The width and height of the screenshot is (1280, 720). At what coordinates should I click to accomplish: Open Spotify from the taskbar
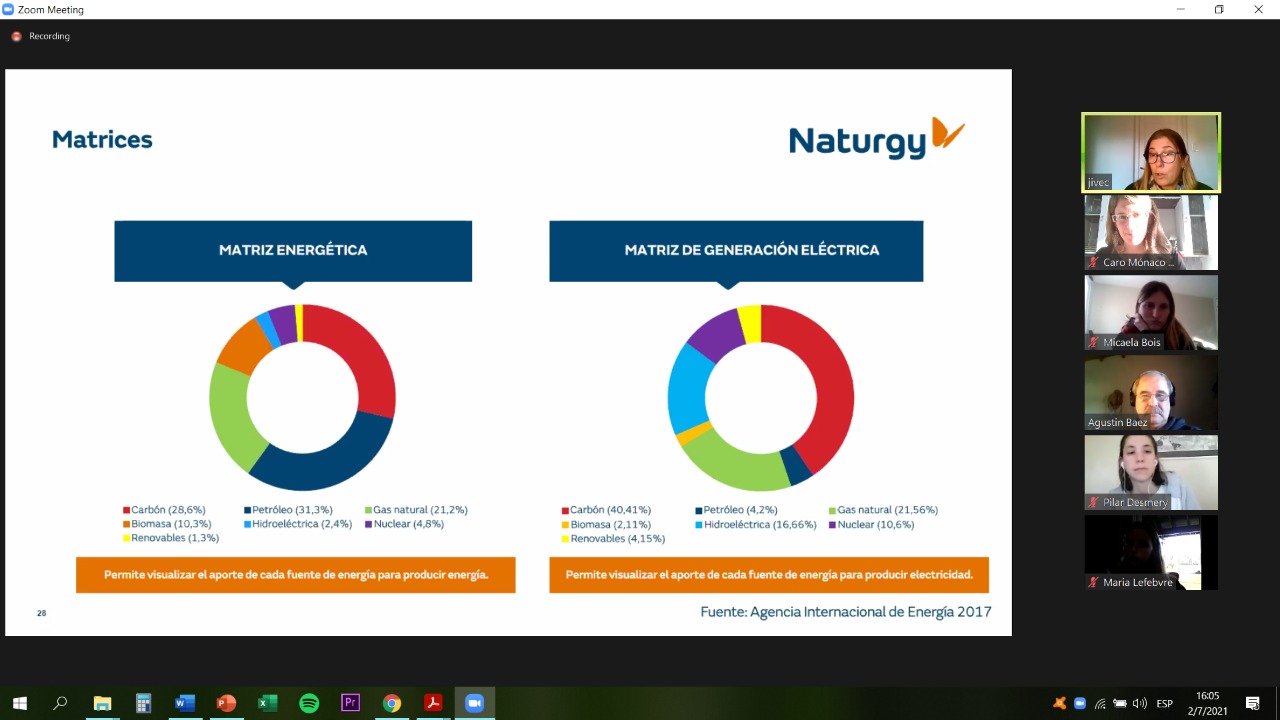pos(309,703)
